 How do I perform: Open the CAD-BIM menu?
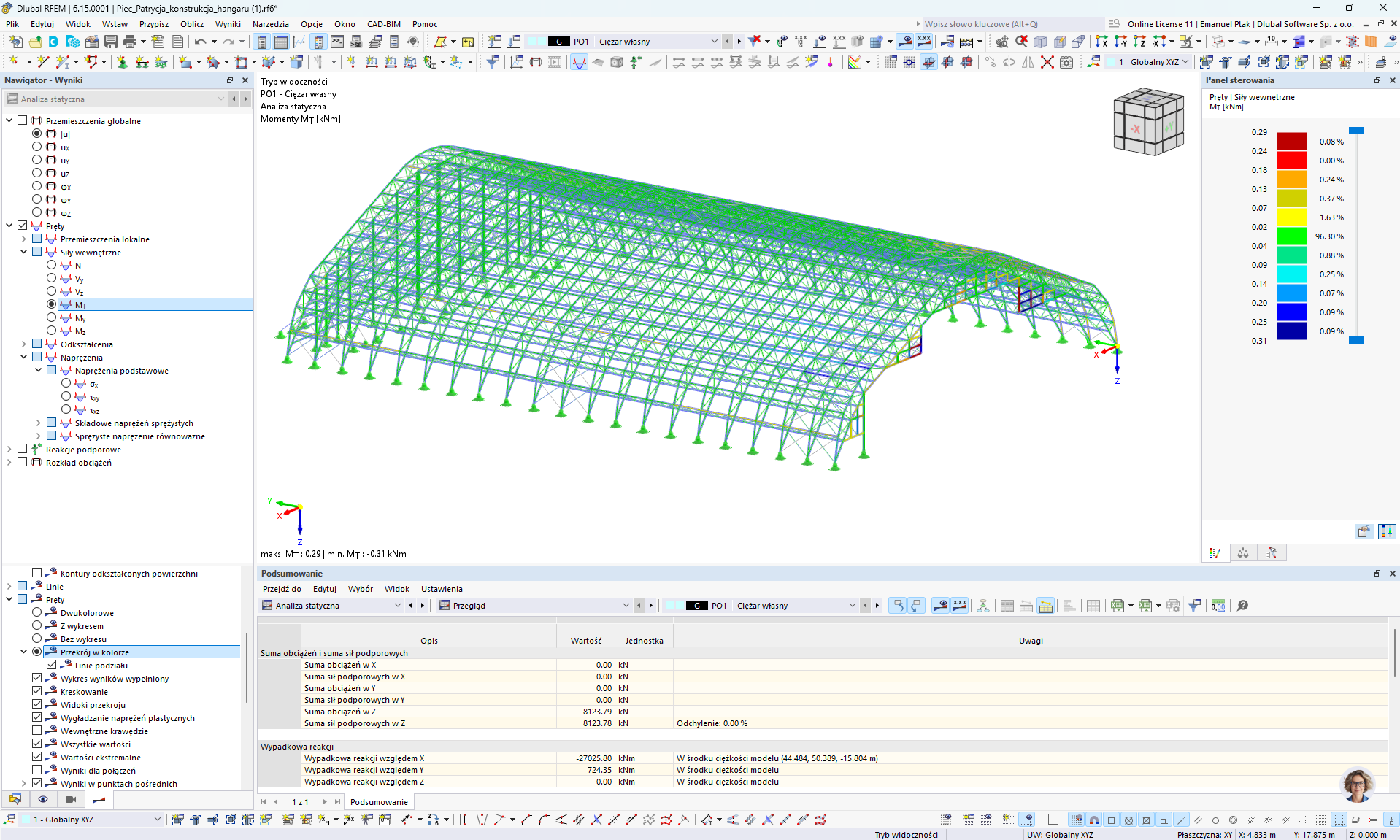pyautogui.click(x=384, y=24)
